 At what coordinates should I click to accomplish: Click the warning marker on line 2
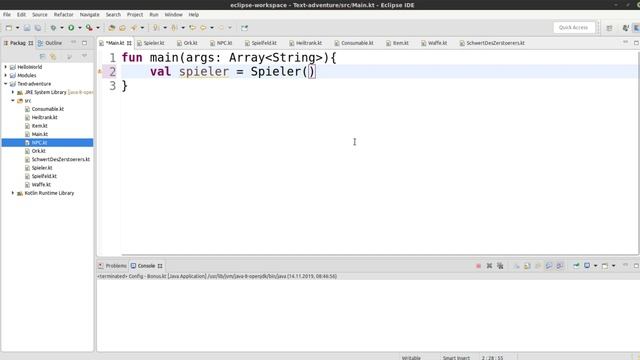tap(100, 72)
